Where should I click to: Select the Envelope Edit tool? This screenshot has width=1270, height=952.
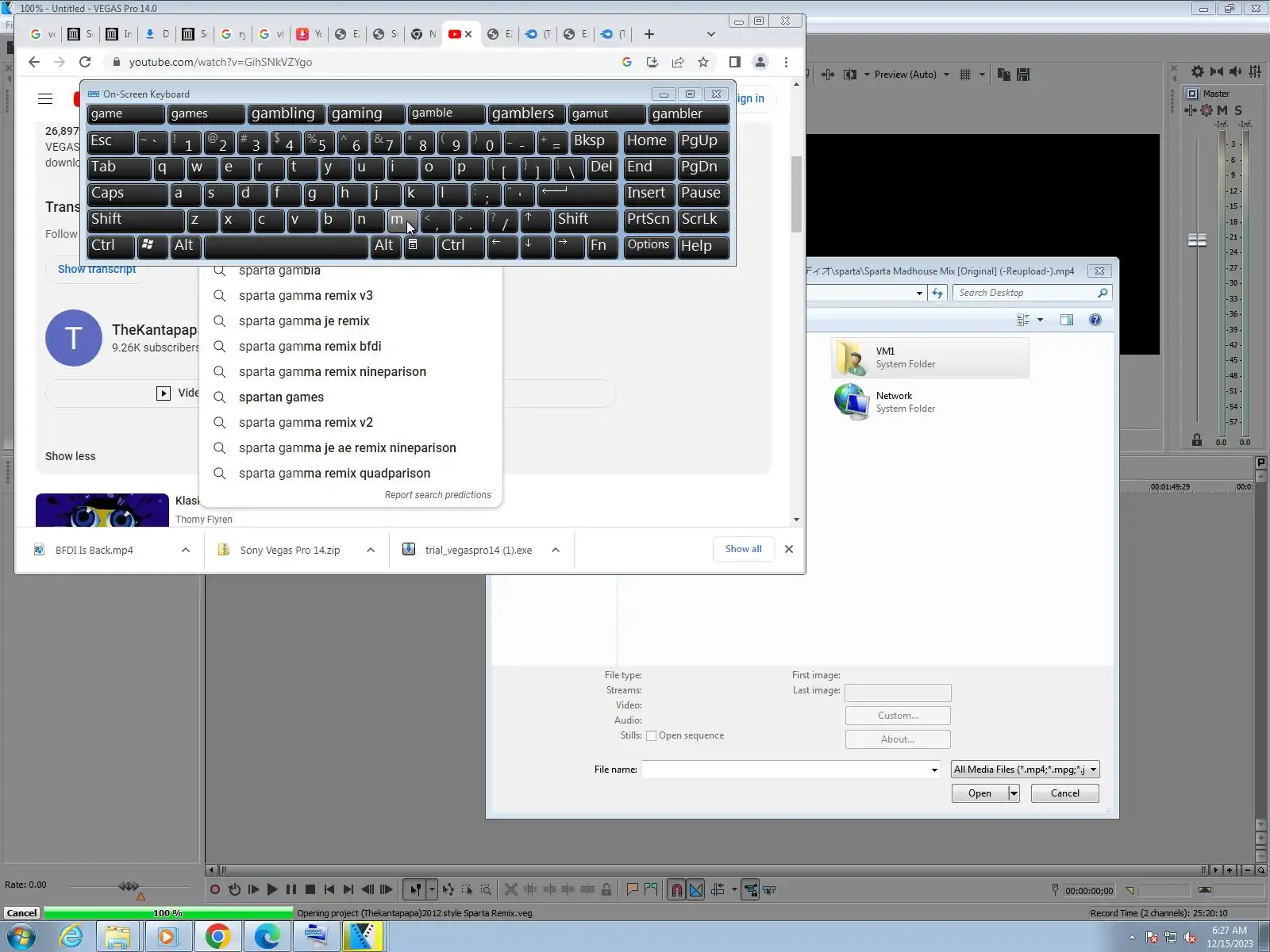[448, 890]
